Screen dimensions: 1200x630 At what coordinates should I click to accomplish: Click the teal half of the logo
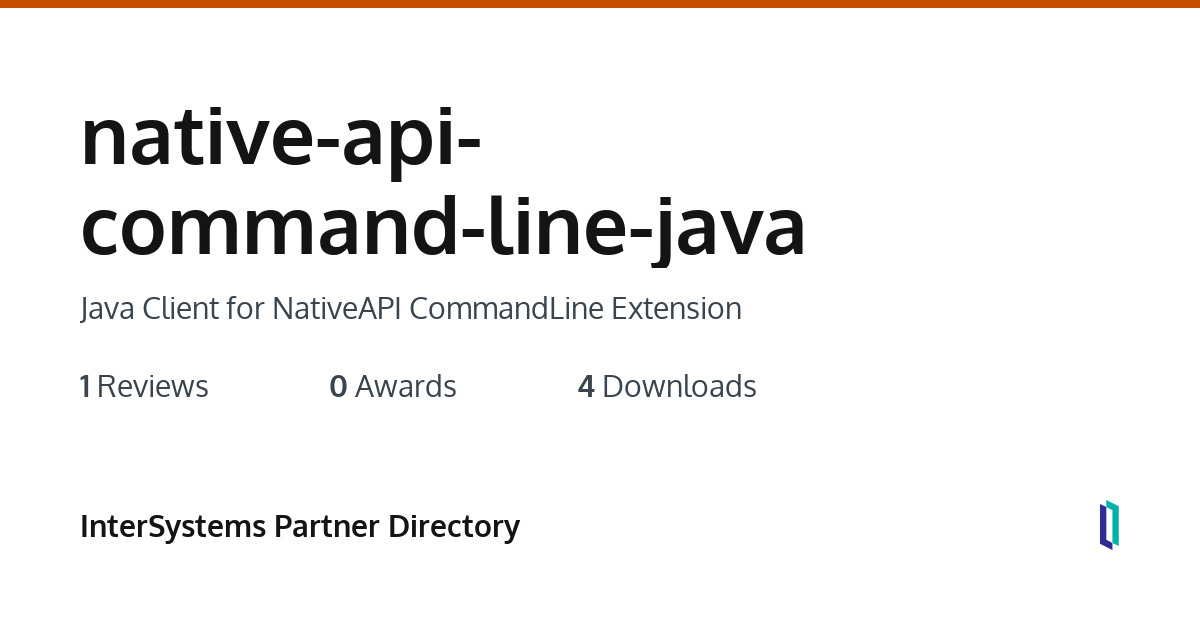[x=1113, y=522]
